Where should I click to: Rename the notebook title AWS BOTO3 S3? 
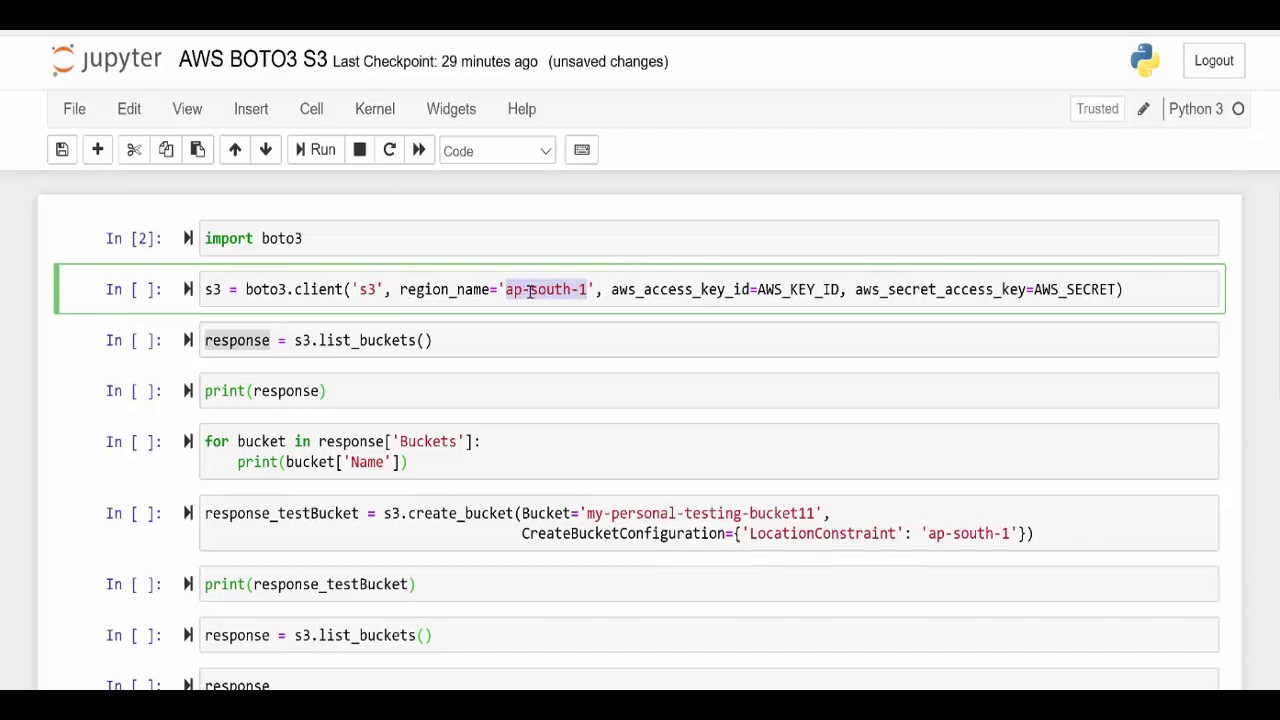[x=253, y=59]
